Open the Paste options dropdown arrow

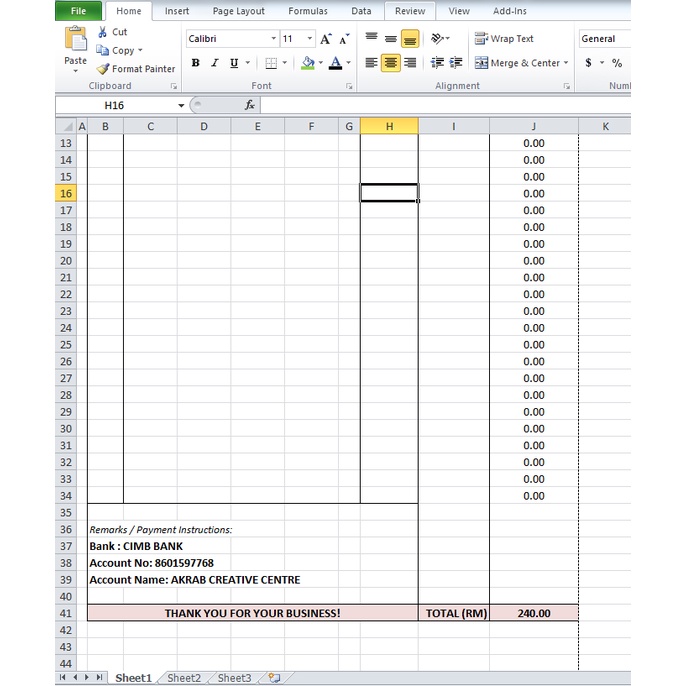[x=75, y=71]
